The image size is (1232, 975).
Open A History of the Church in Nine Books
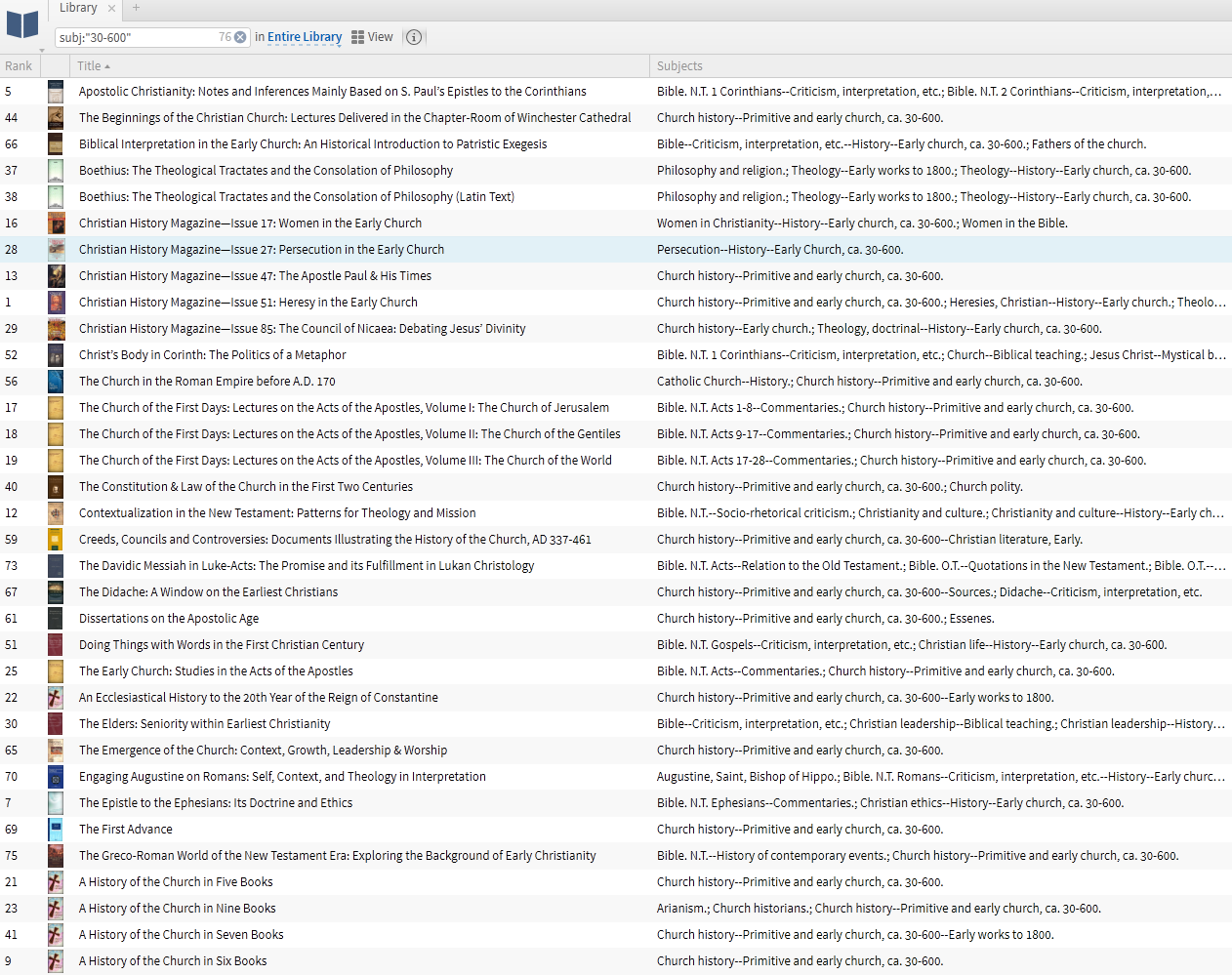(178, 909)
